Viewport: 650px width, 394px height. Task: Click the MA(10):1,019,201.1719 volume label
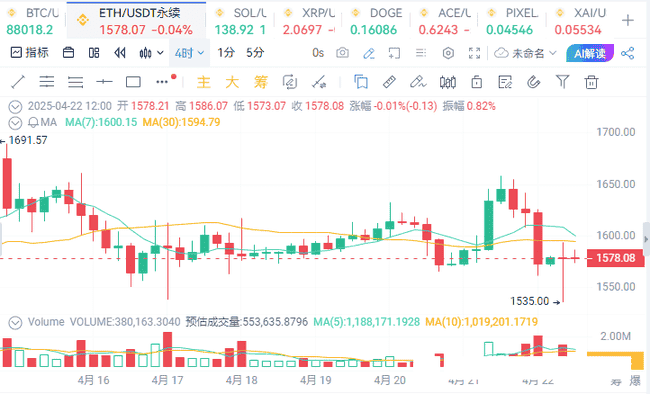click(x=481, y=322)
